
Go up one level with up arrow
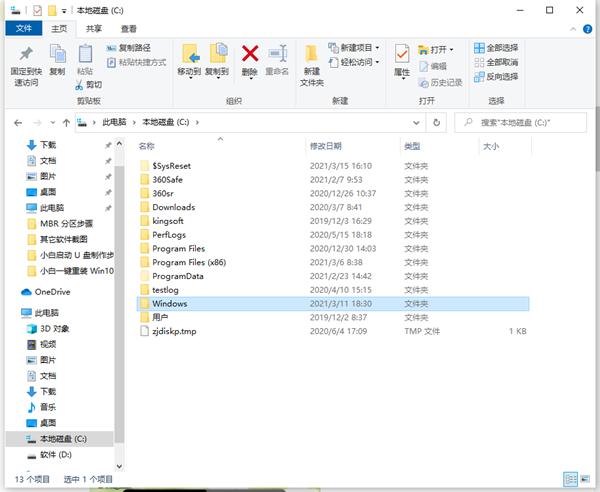click(x=66, y=123)
